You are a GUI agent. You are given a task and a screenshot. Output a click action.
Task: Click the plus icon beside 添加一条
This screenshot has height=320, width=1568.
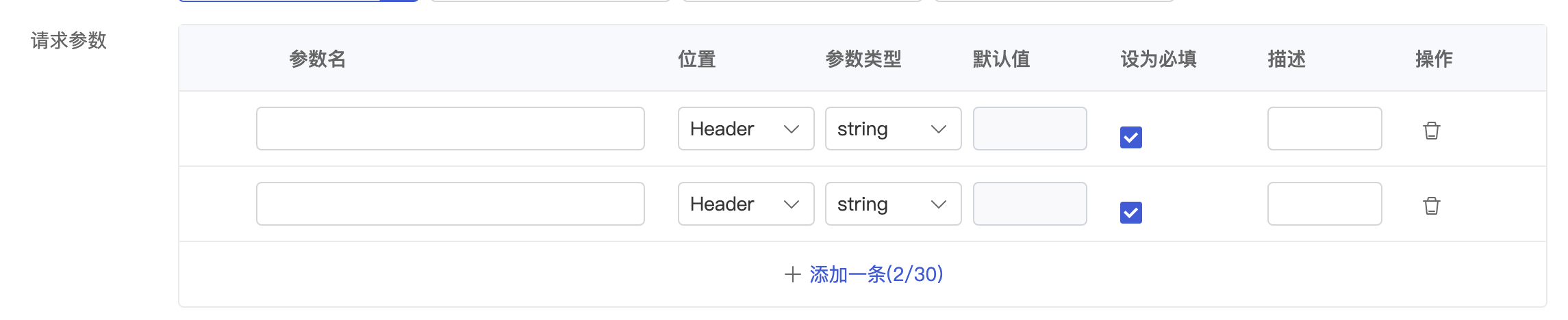coord(792,274)
